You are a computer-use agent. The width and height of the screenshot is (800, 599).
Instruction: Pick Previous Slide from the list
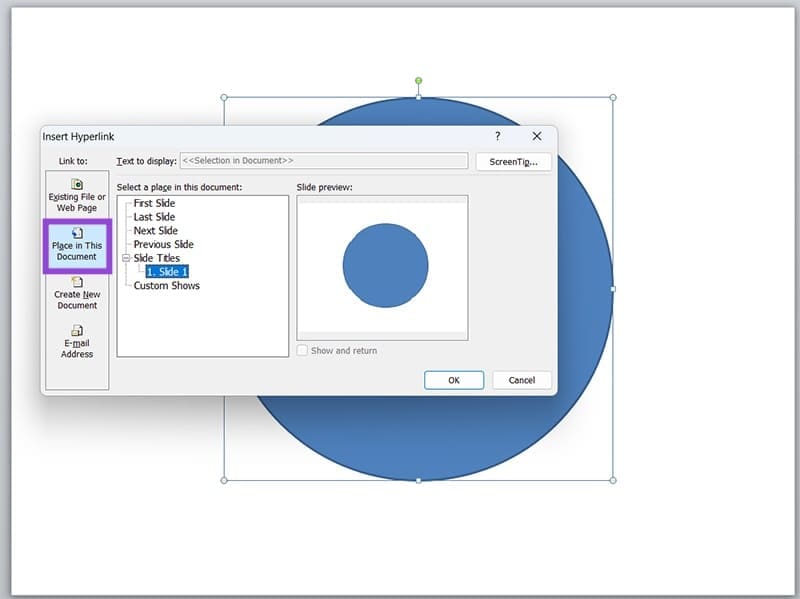pyautogui.click(x=163, y=244)
